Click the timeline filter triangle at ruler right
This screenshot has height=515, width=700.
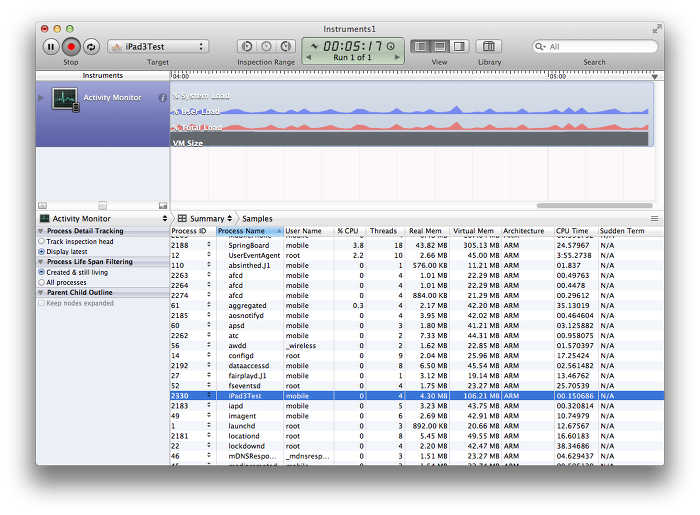(654, 77)
